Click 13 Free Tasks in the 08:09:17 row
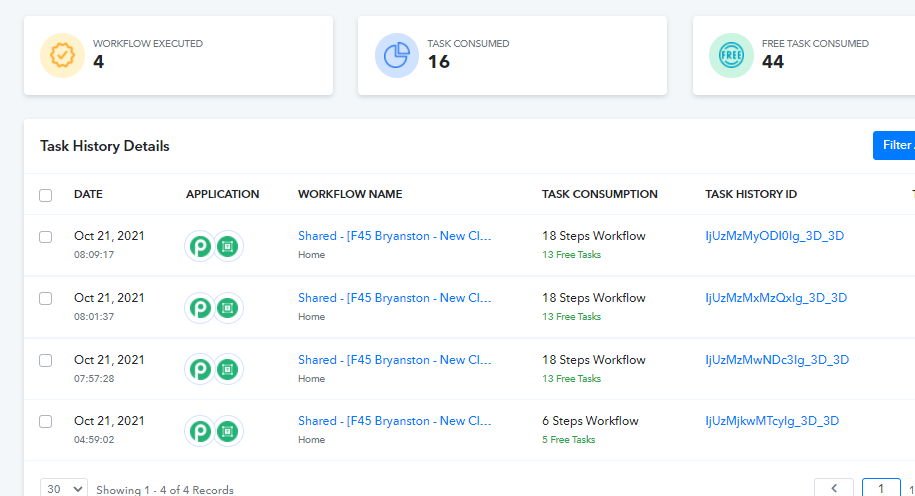915x496 pixels. click(571, 254)
